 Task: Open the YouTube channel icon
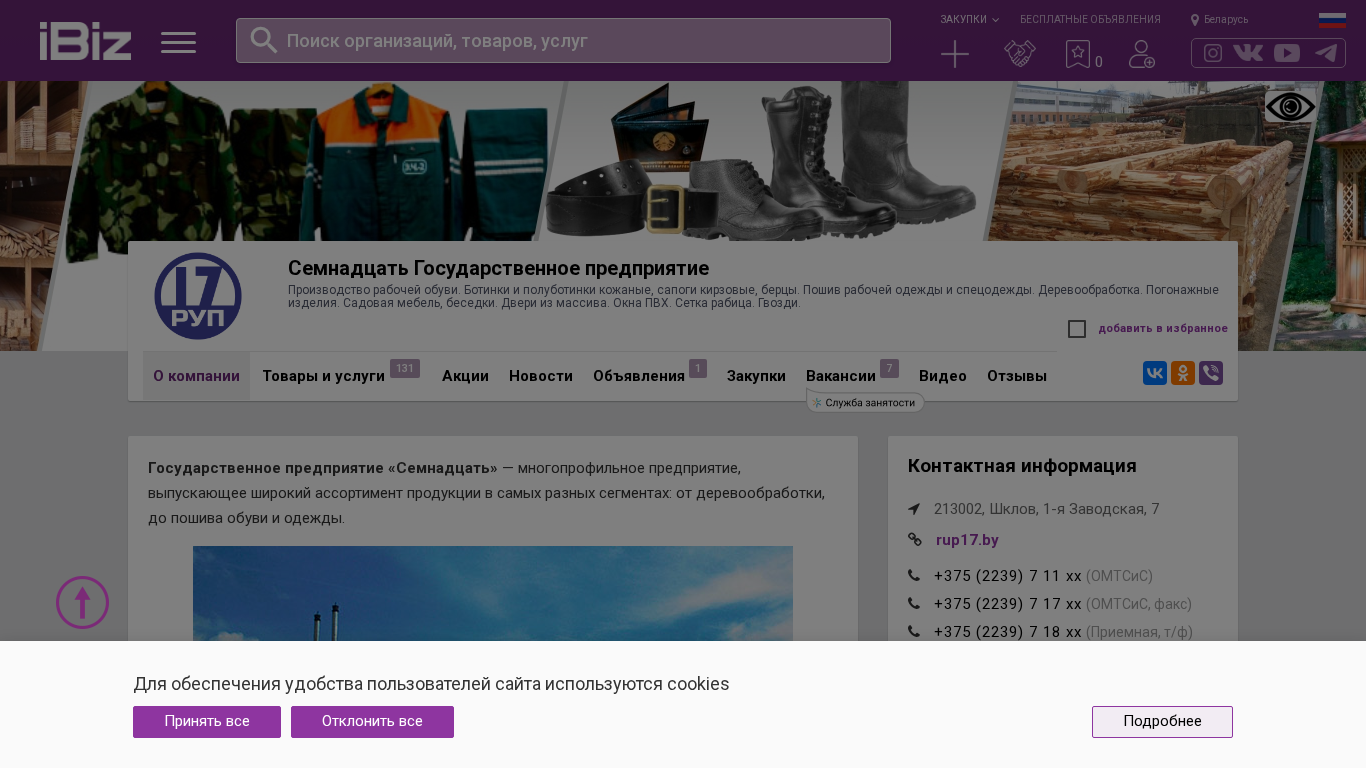coord(1287,53)
